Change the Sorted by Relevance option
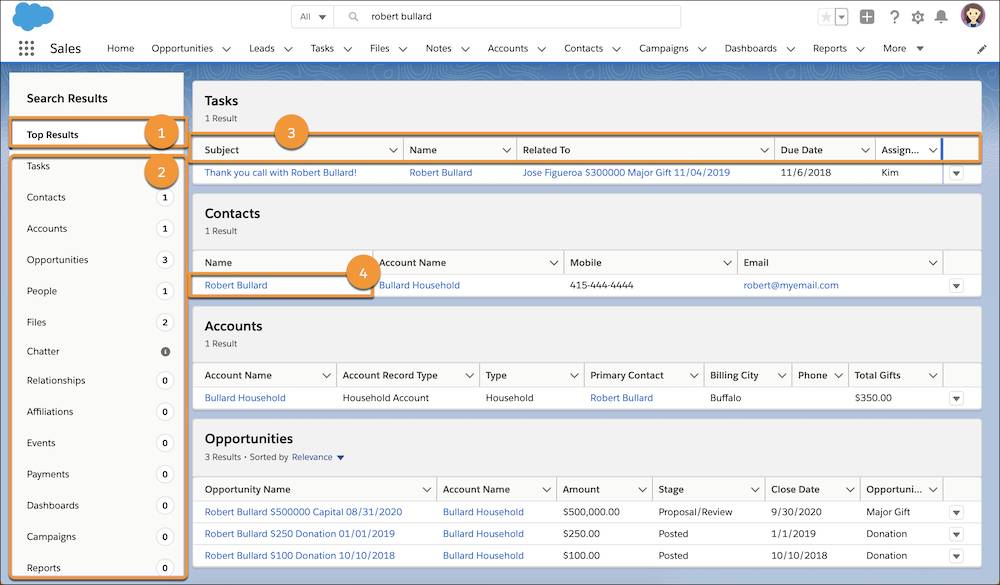This screenshot has width=1000, height=585. point(318,457)
